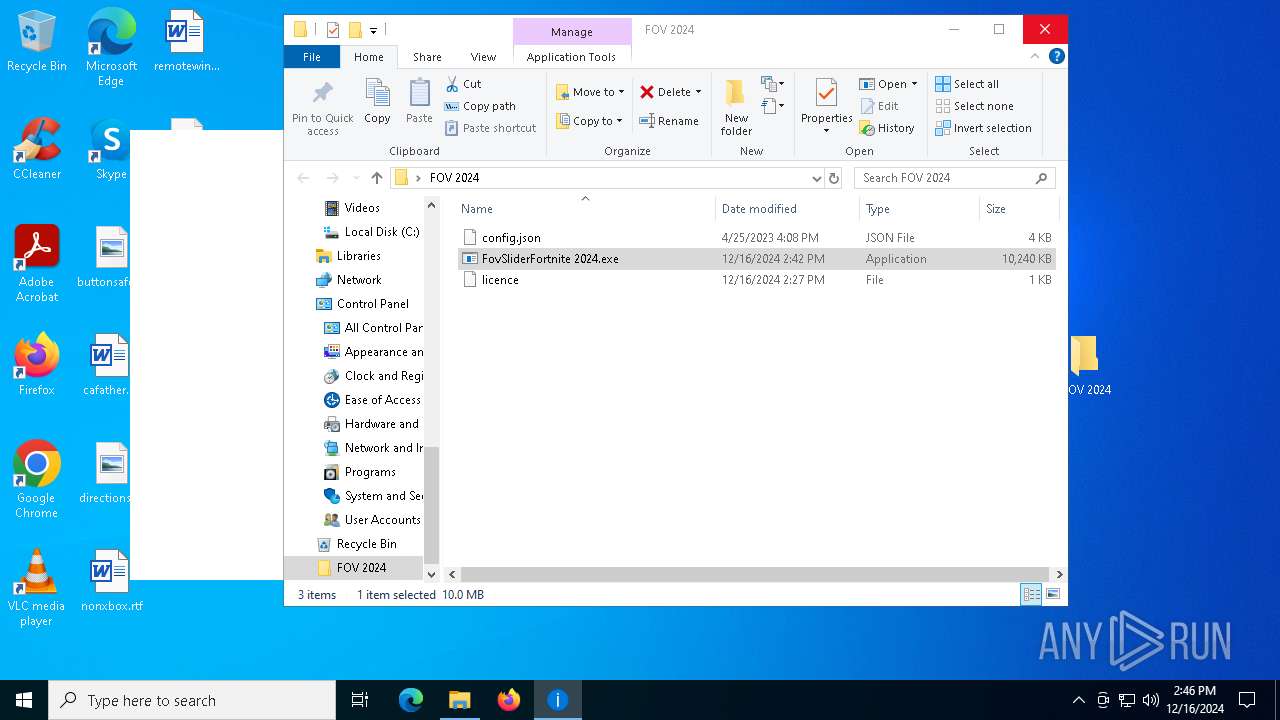Click the Rename ribbon button
1280x720 pixels.
pos(669,121)
